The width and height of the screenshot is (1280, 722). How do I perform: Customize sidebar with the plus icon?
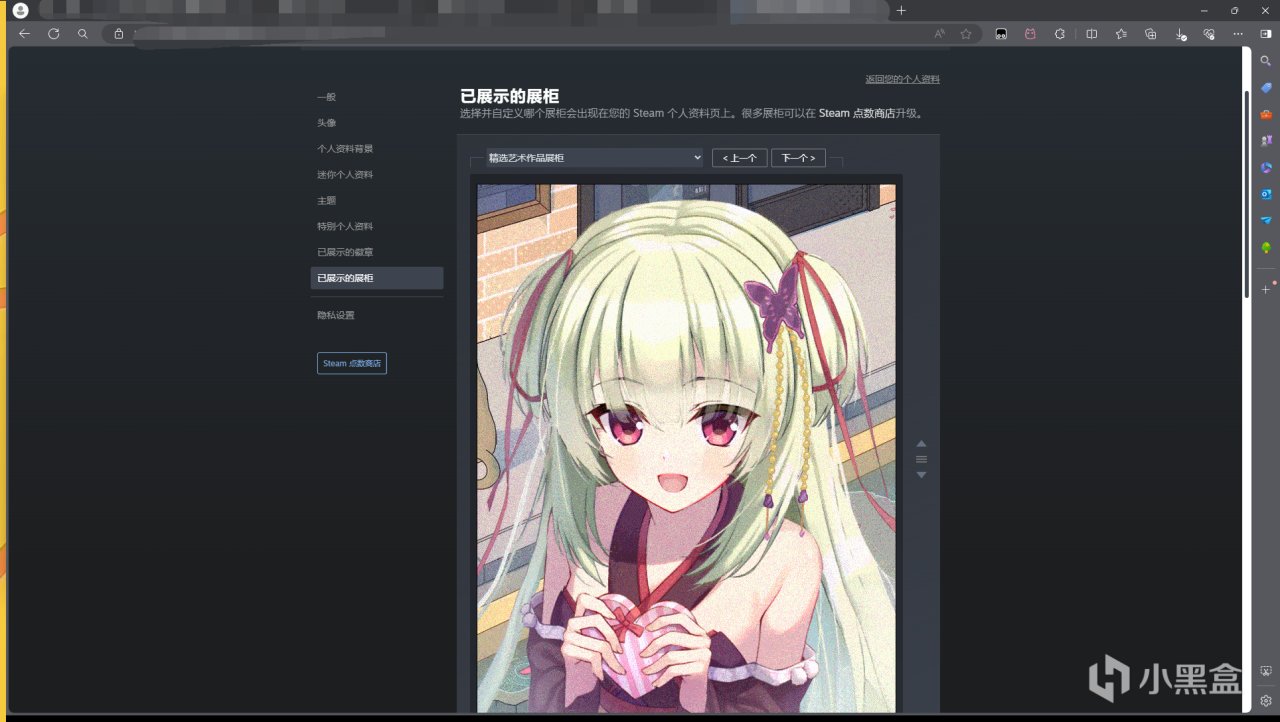click(x=1266, y=289)
